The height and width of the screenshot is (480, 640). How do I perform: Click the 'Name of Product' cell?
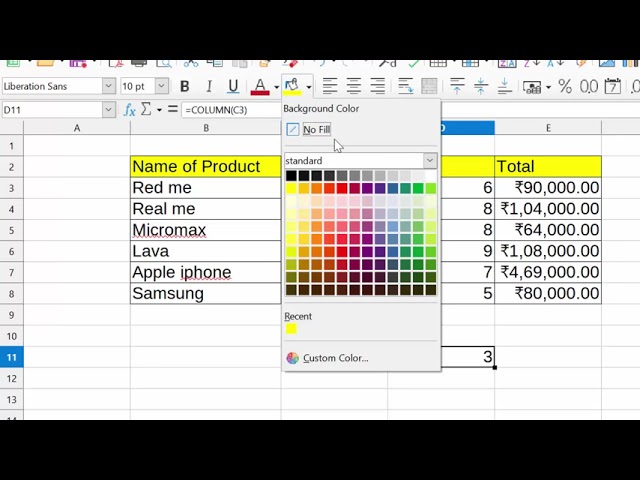pos(206,167)
